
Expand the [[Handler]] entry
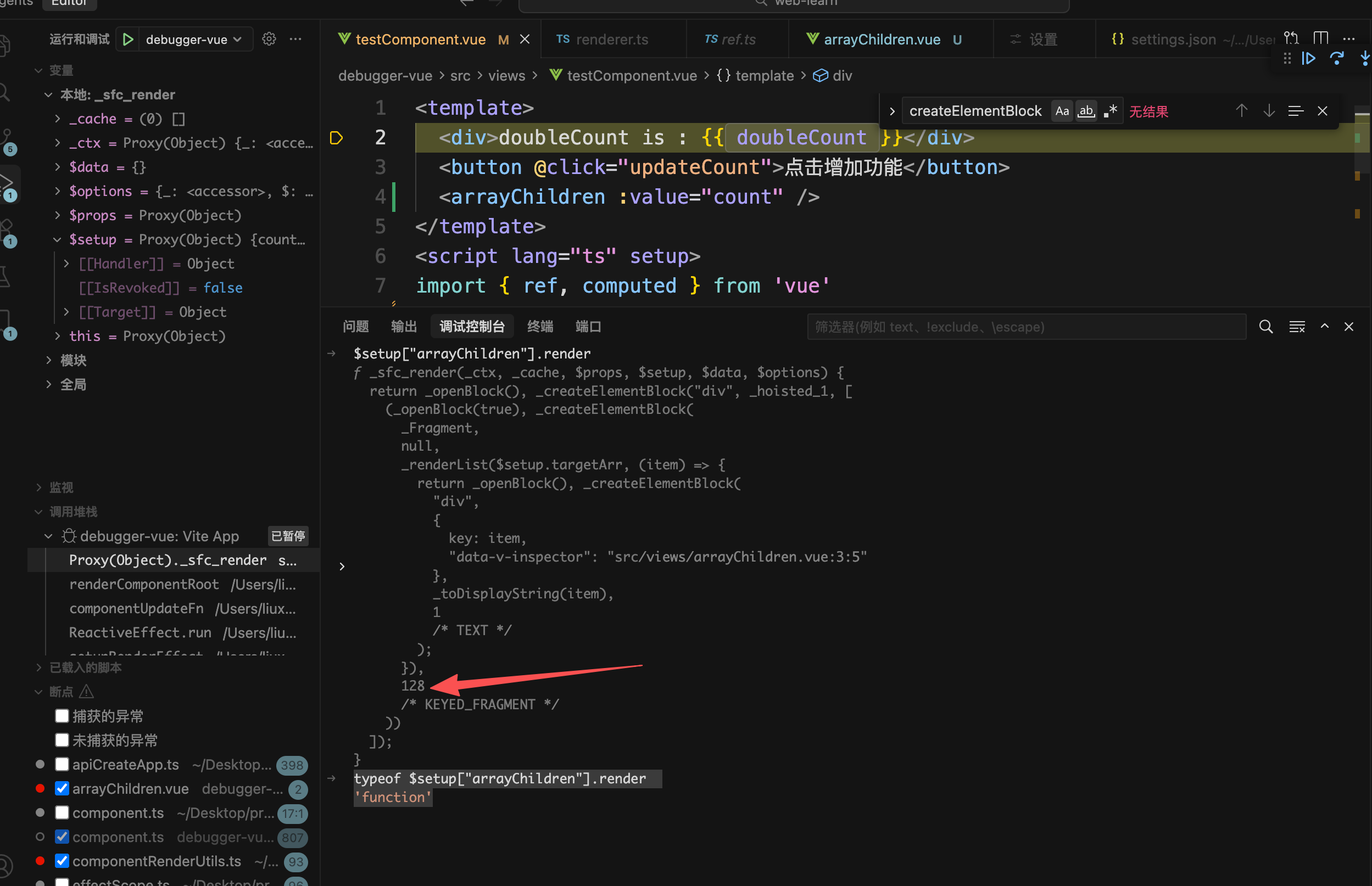click(67, 263)
